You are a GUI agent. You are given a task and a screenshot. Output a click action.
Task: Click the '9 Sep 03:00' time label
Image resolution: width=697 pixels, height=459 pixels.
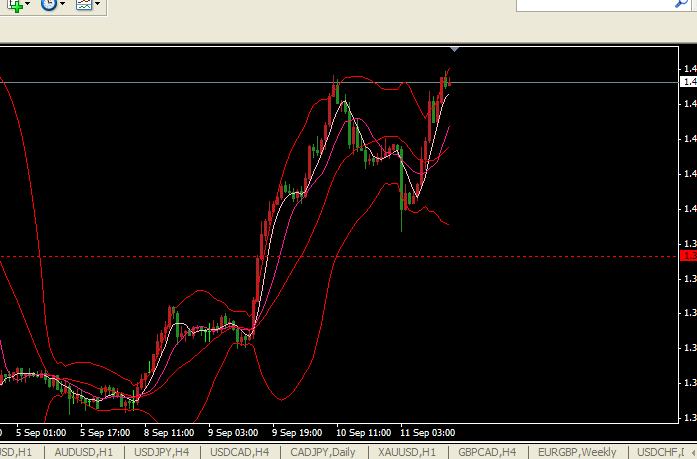233,432
